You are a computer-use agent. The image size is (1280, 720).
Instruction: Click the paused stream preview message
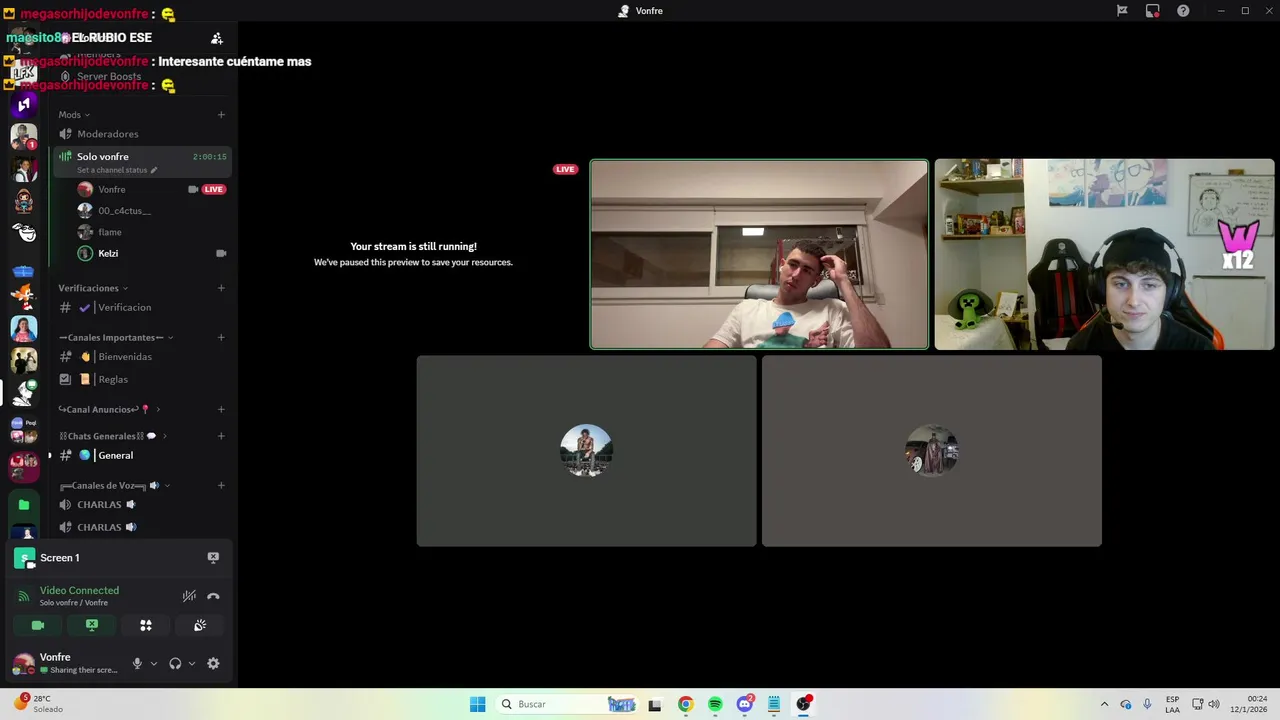(413, 254)
